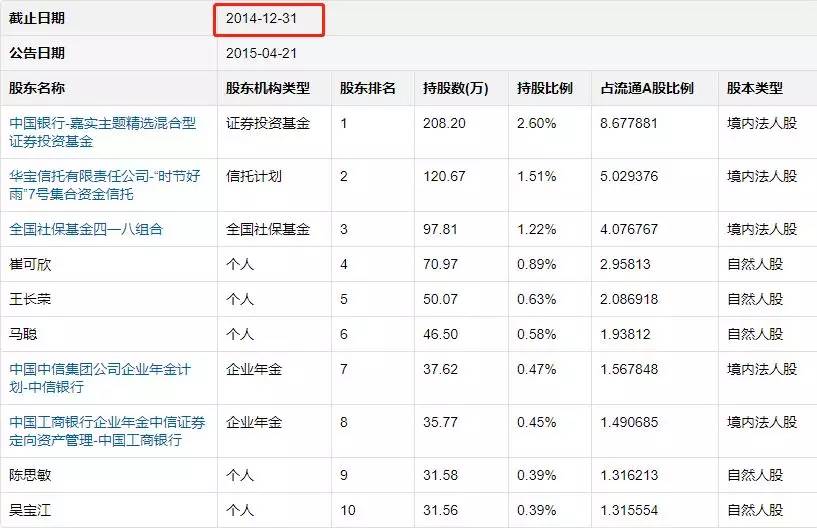Click holdings value 70.97
Image resolution: width=817 pixels, height=528 pixels.
click(x=440, y=264)
